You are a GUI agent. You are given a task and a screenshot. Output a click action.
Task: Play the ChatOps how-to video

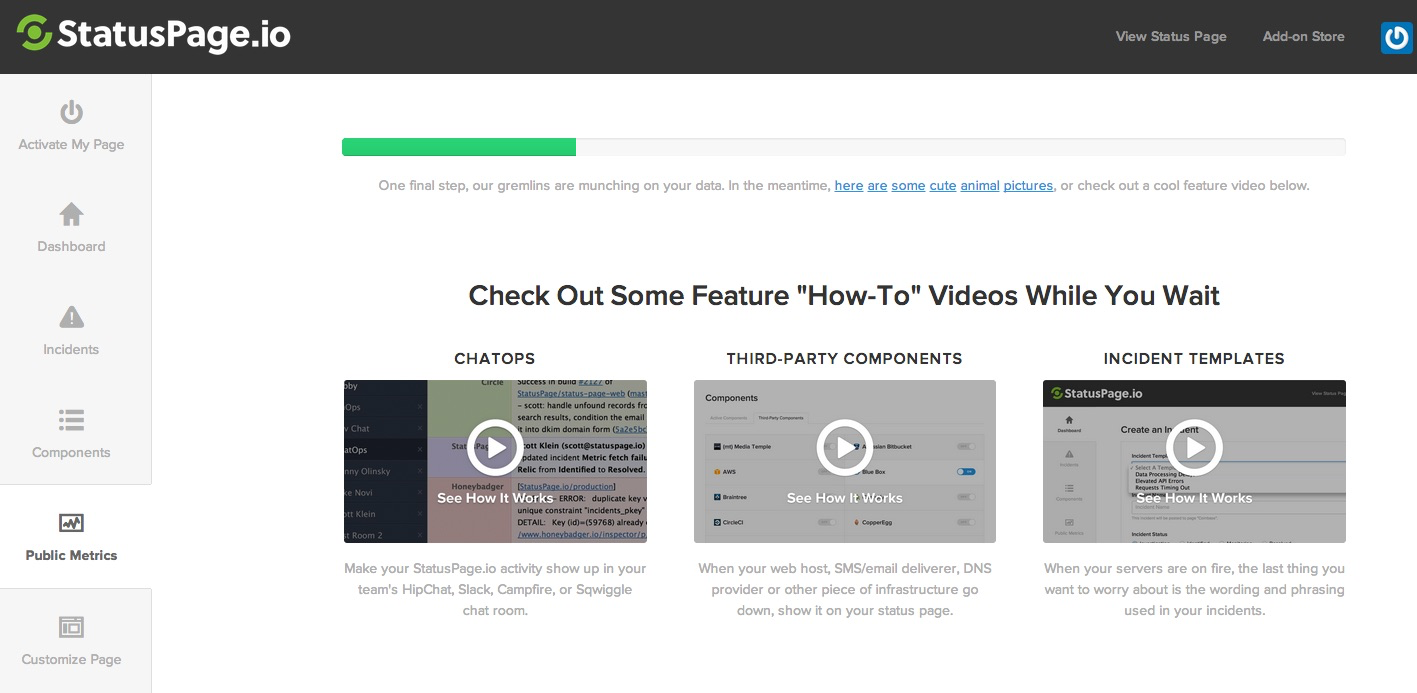[x=495, y=447]
